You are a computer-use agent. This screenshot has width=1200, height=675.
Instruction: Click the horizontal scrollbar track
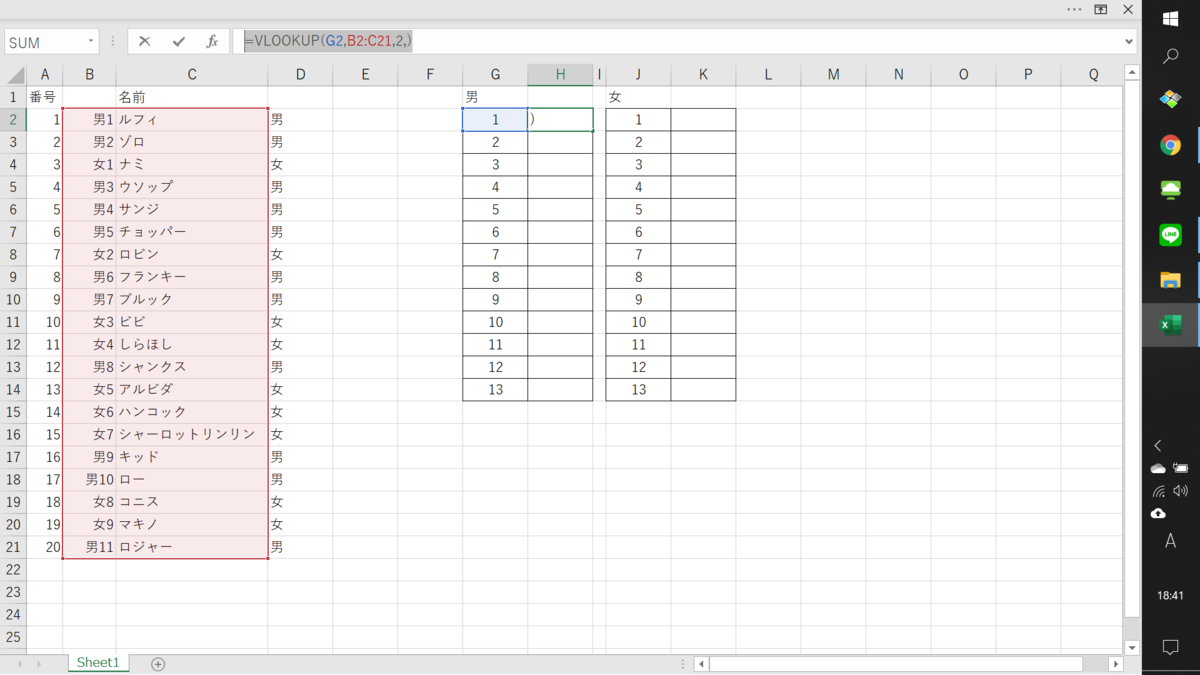(896, 664)
